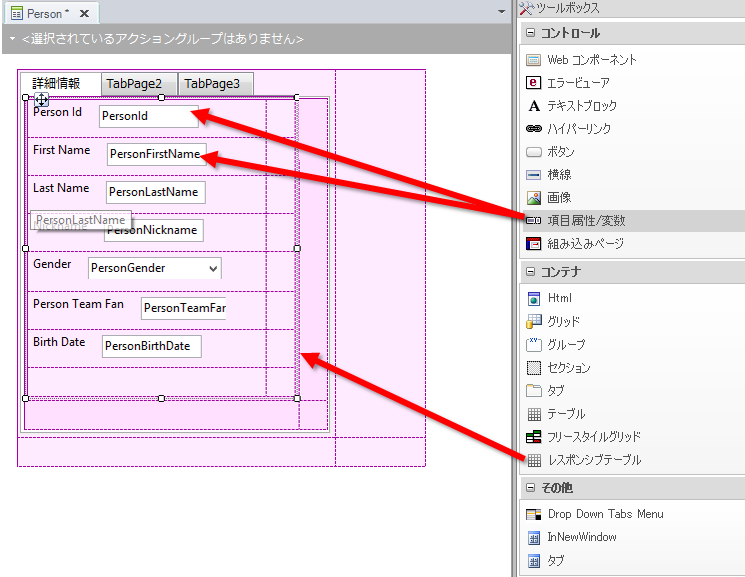This screenshot has height=577, width=745.
Task: Click the 'ハイパーリンク' toolbox label
Action: pyautogui.click(x=579, y=128)
